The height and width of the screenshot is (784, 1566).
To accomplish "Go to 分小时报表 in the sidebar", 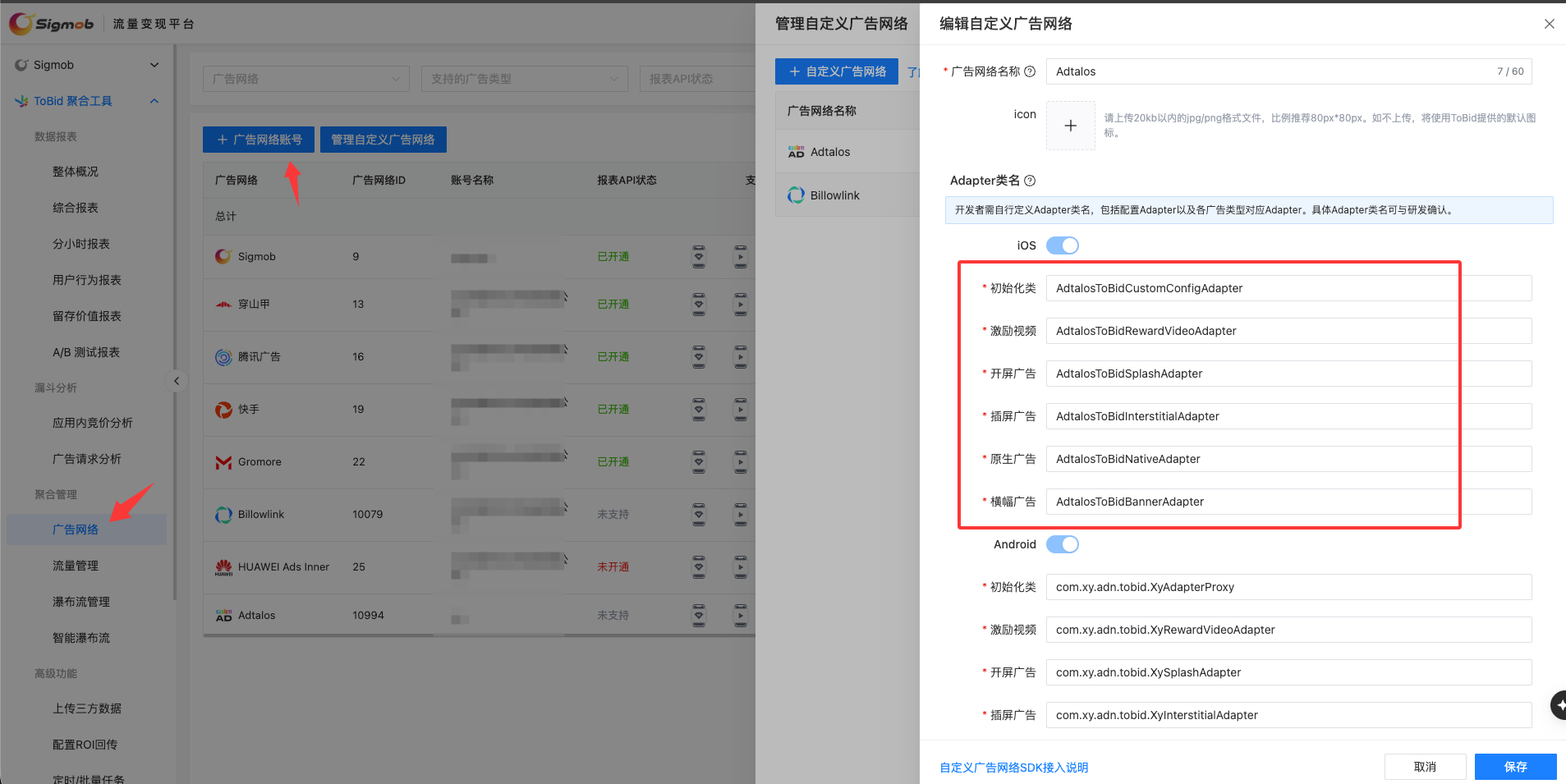I will (81, 244).
